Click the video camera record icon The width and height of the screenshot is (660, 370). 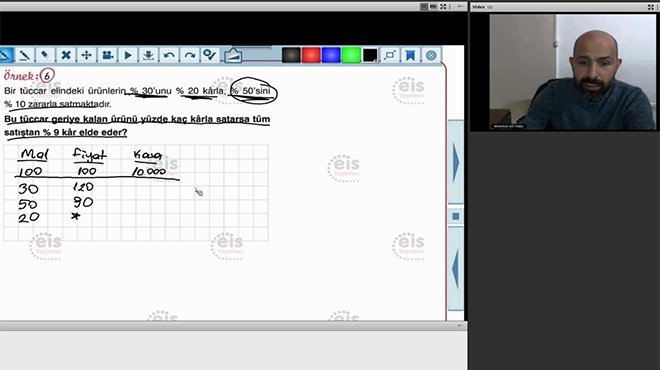point(107,55)
